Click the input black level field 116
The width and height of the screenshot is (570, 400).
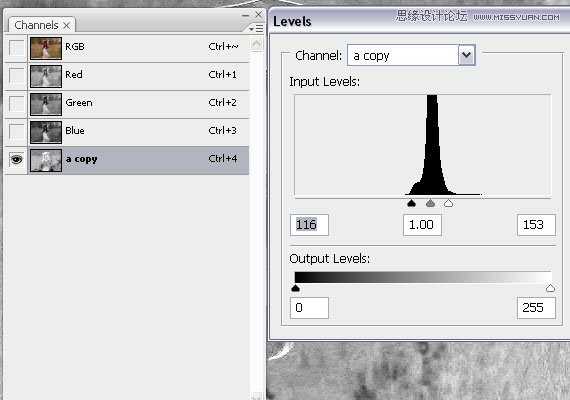click(x=309, y=225)
